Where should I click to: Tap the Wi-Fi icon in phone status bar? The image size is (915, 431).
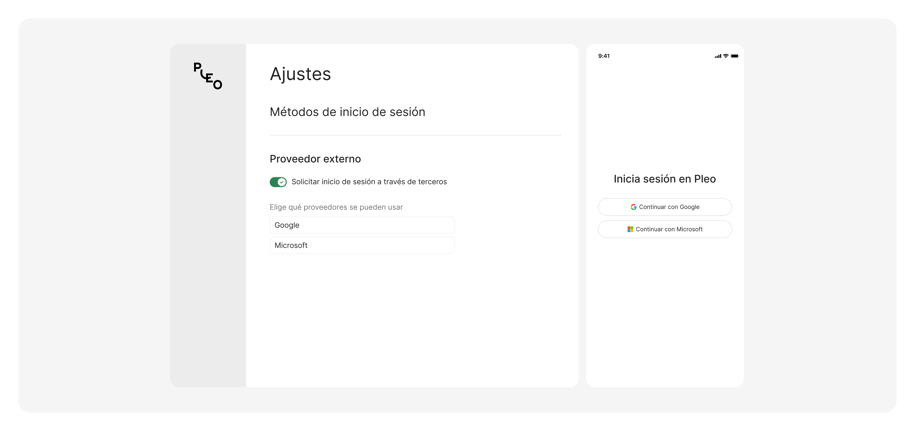(x=726, y=56)
